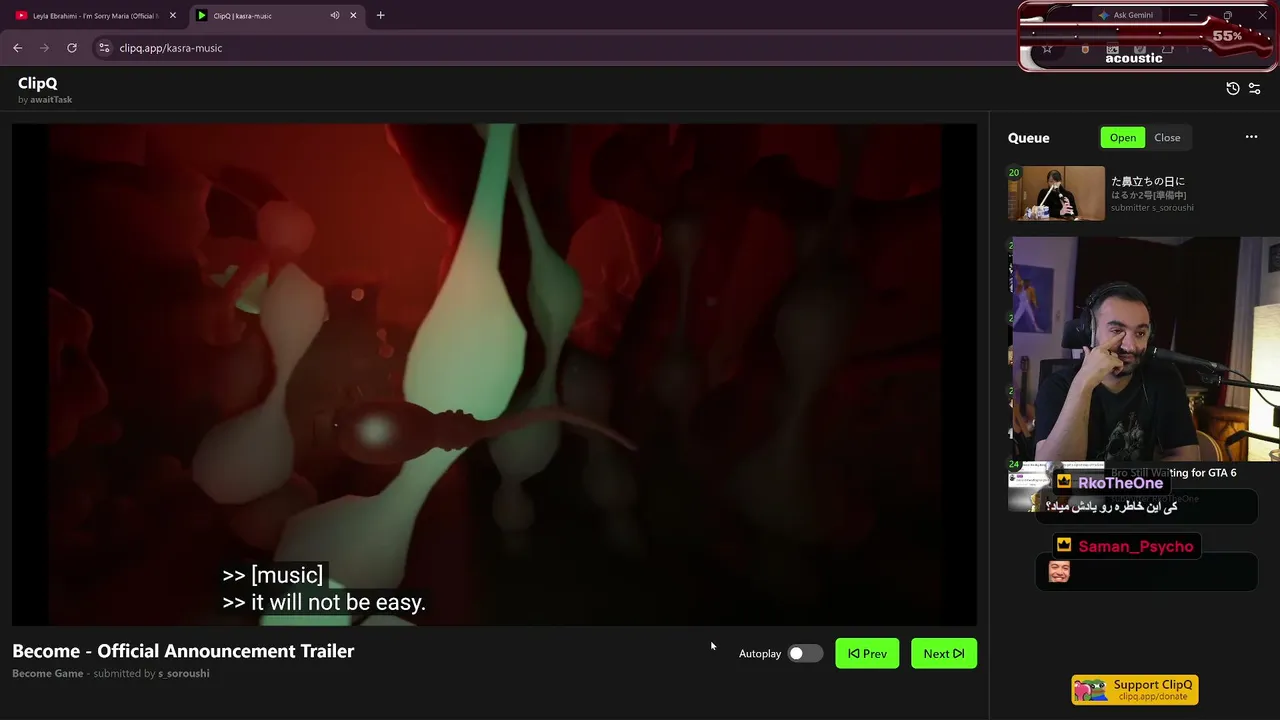Click the Ask Gemini button
This screenshot has height=720, width=1280.
click(1125, 15)
